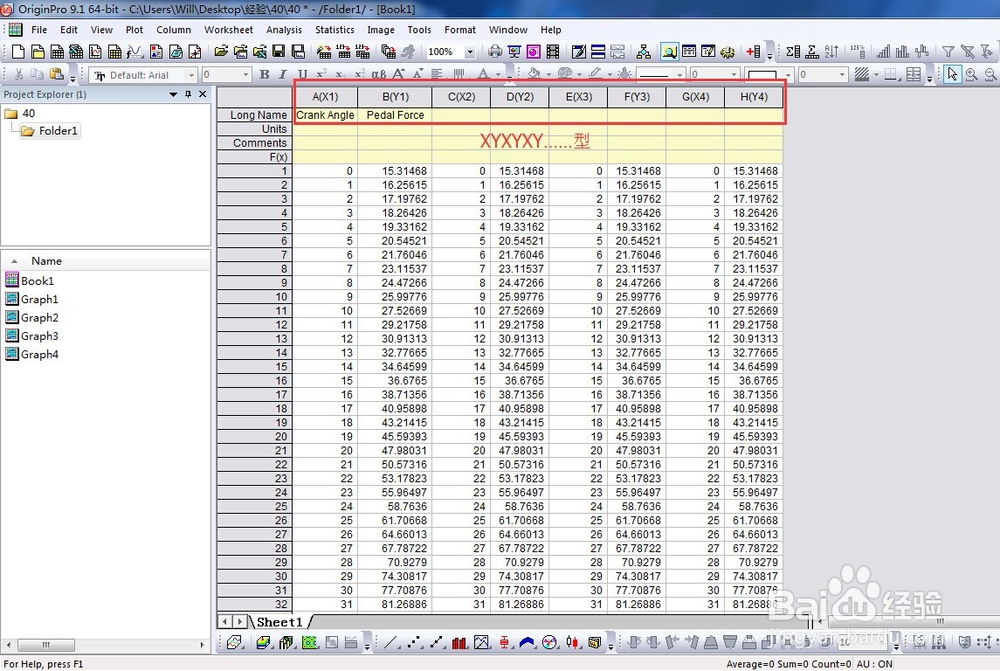Open the slide show presentation icon

point(514,52)
